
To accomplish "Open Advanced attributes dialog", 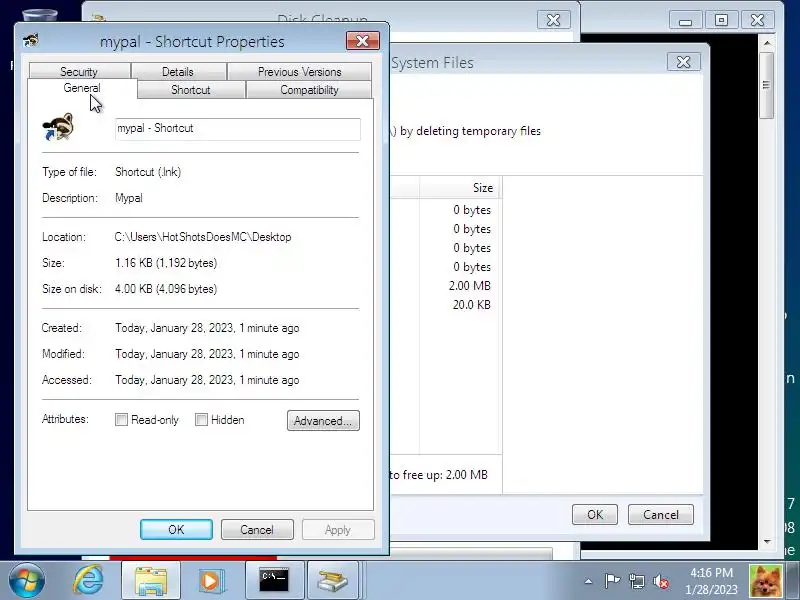I will [323, 420].
